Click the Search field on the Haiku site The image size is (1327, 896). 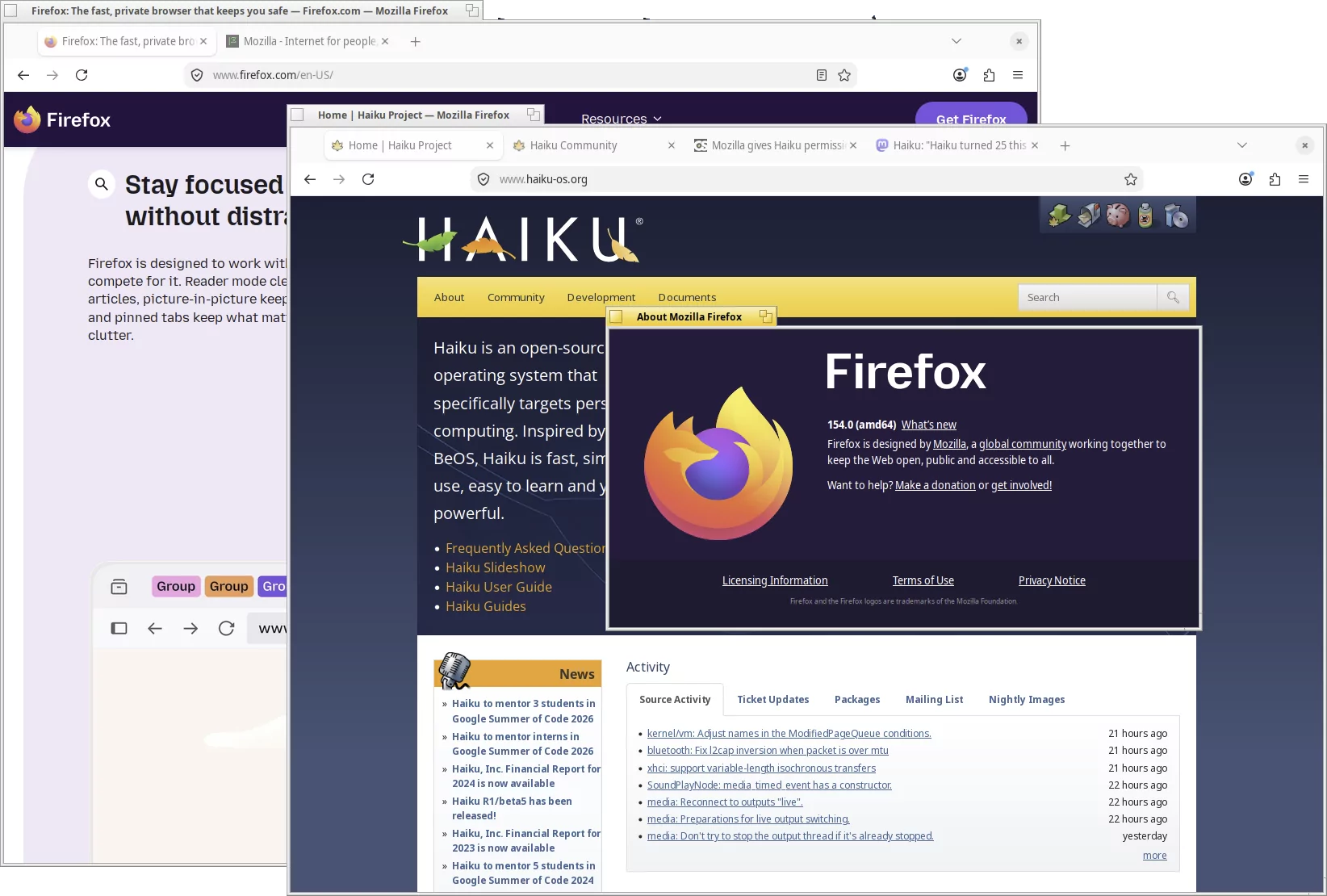click(x=1087, y=297)
